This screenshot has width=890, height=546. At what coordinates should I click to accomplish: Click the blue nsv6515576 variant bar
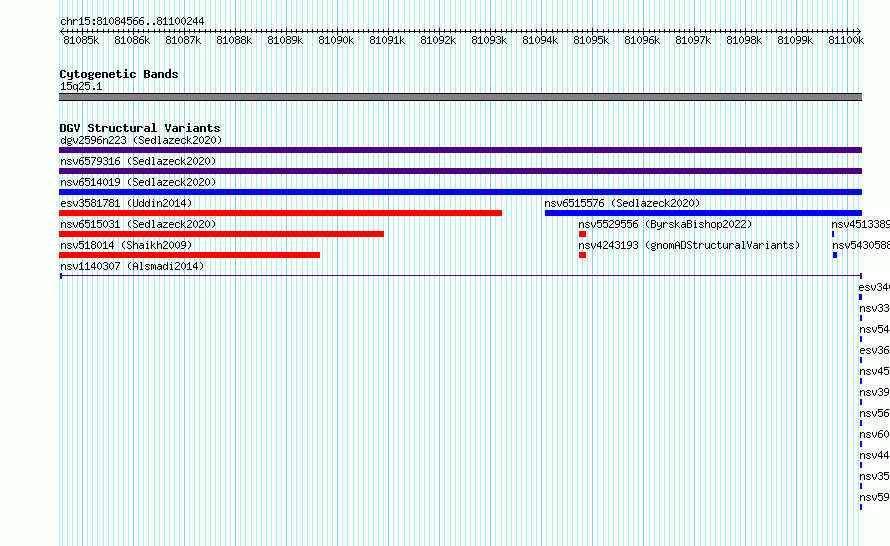(x=703, y=213)
